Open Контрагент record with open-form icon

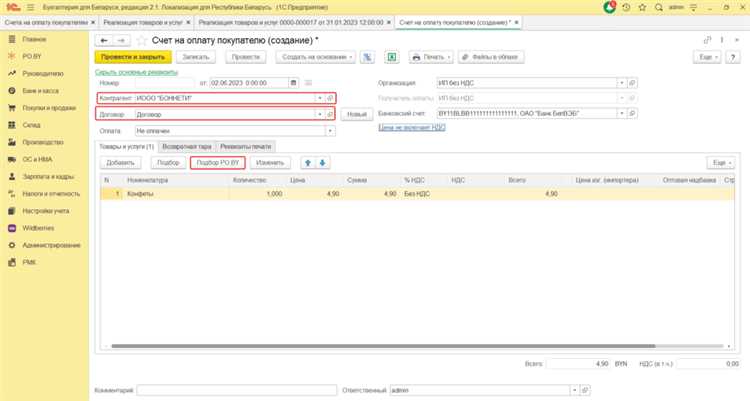pos(331,98)
